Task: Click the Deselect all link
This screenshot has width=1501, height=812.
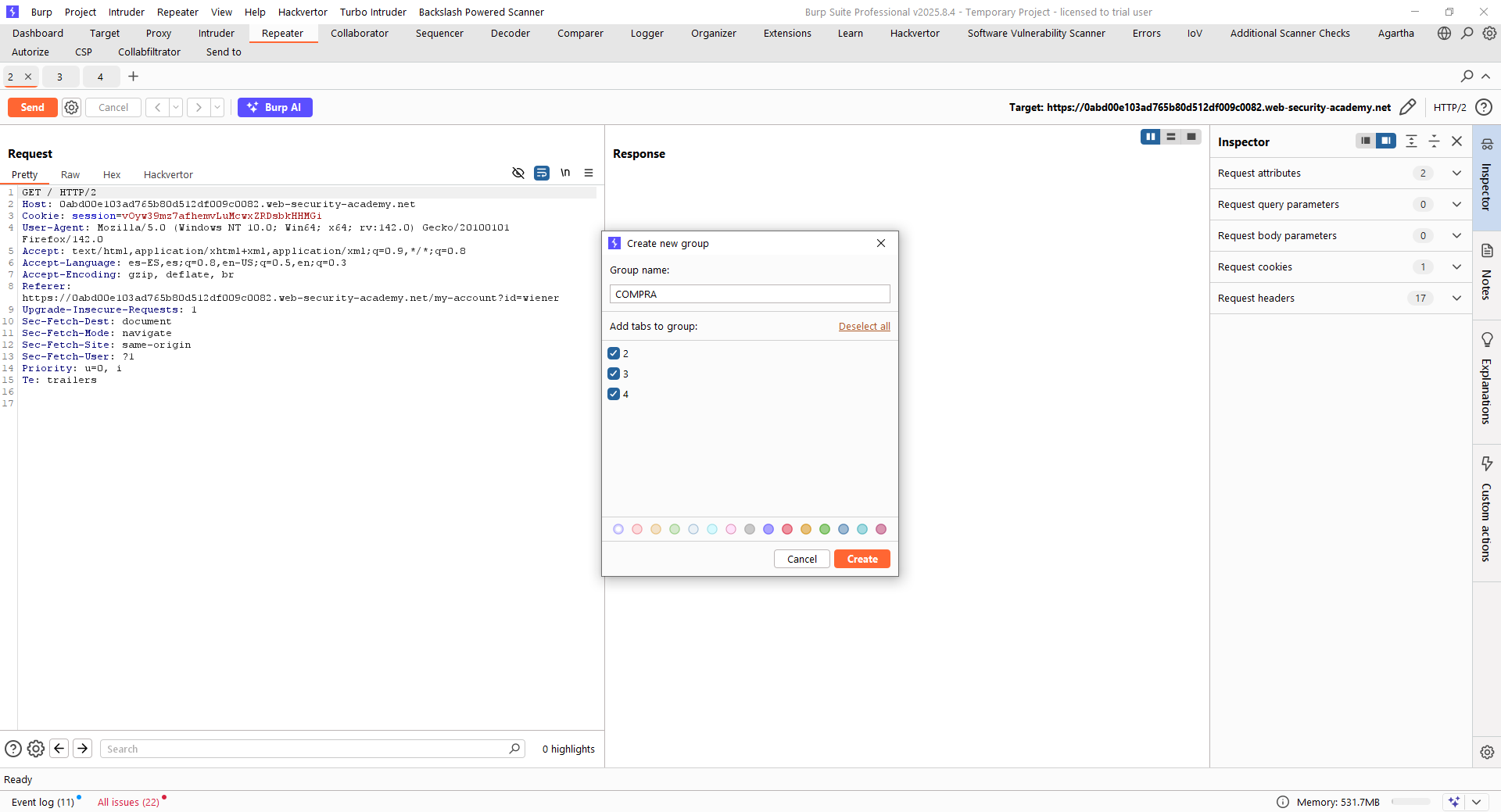Action: [x=864, y=327]
